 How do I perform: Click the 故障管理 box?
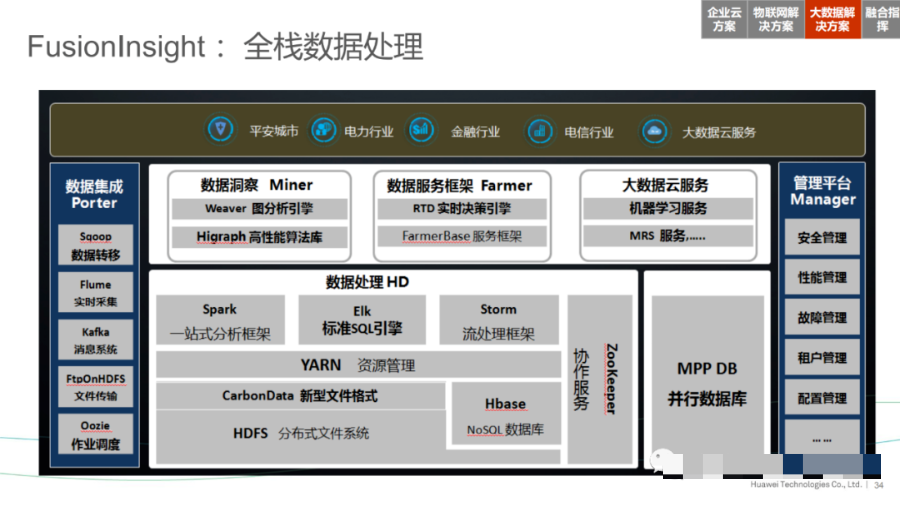click(822, 318)
